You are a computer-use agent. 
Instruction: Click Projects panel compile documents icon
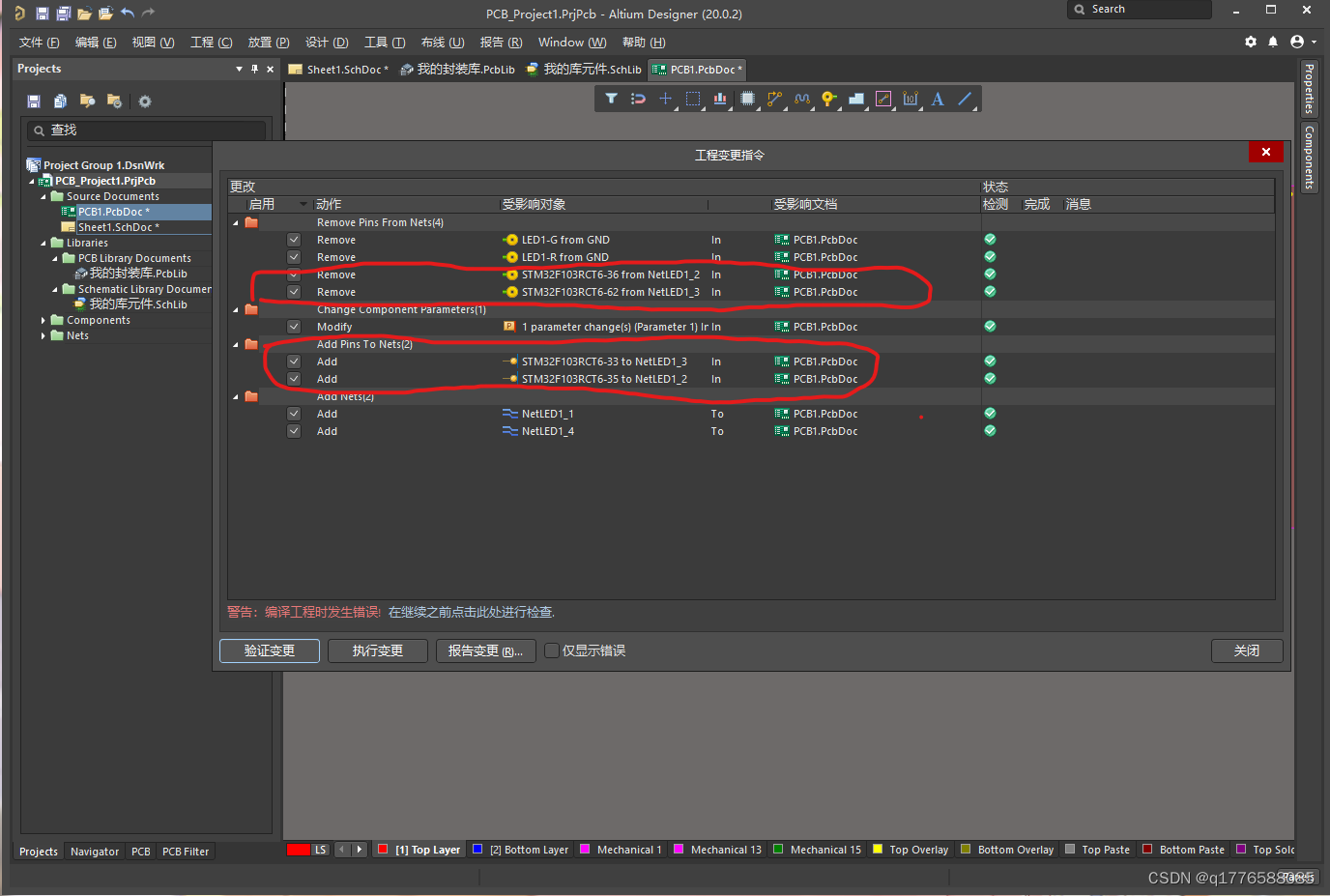click(x=60, y=101)
